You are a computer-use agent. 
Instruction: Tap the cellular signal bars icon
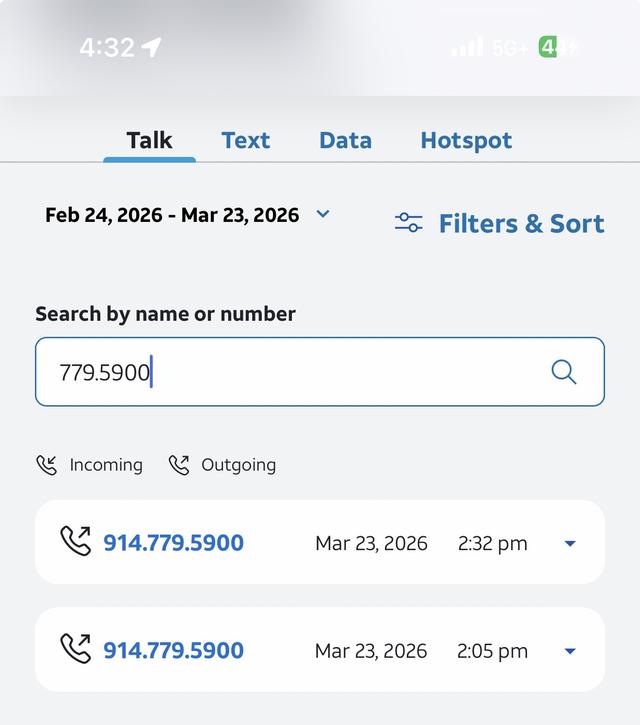(x=467, y=47)
